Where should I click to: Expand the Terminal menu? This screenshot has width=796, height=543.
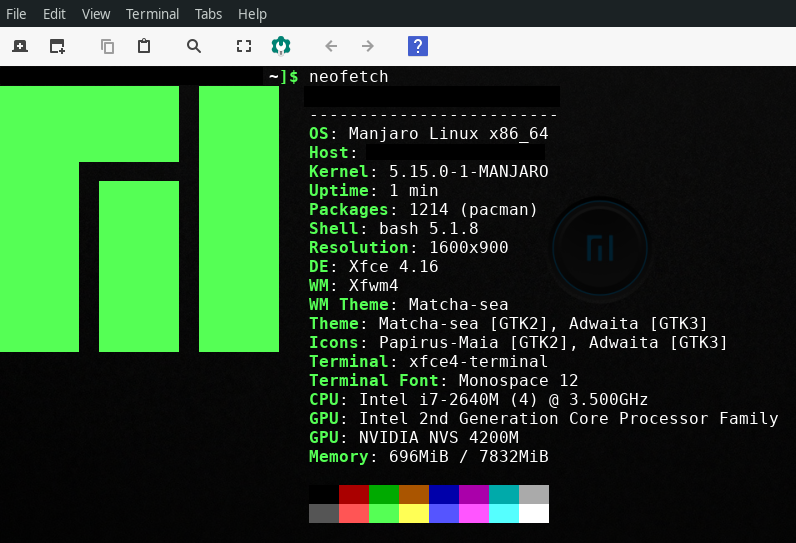tap(152, 14)
